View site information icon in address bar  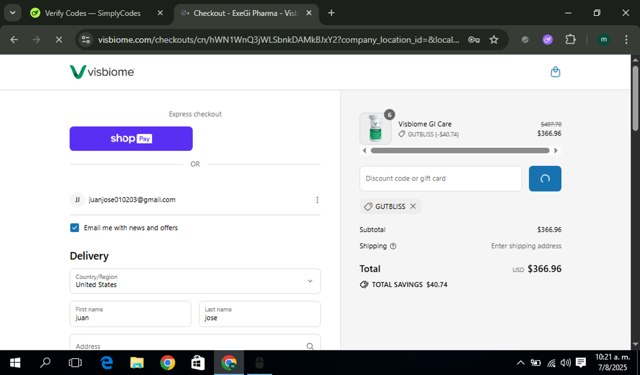click(86, 40)
